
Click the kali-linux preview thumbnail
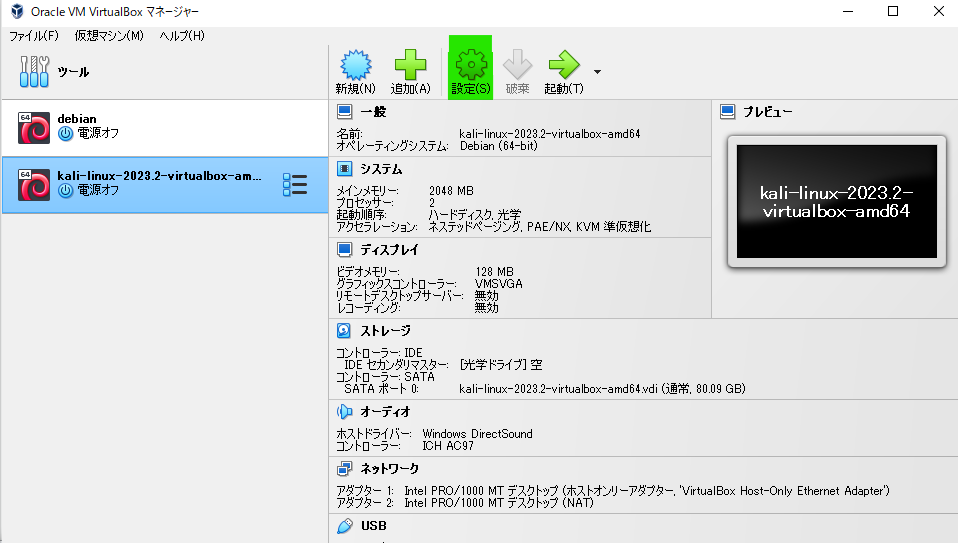coord(836,202)
